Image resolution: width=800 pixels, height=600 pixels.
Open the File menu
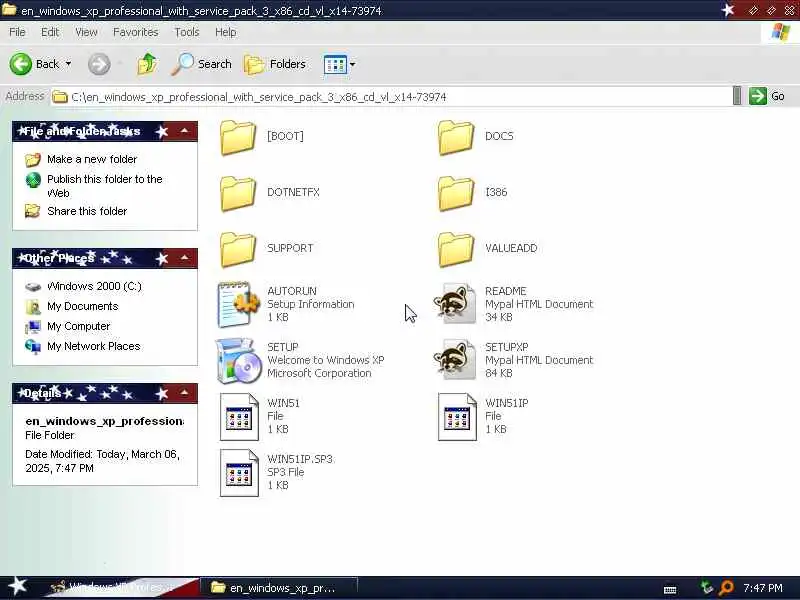point(17,32)
